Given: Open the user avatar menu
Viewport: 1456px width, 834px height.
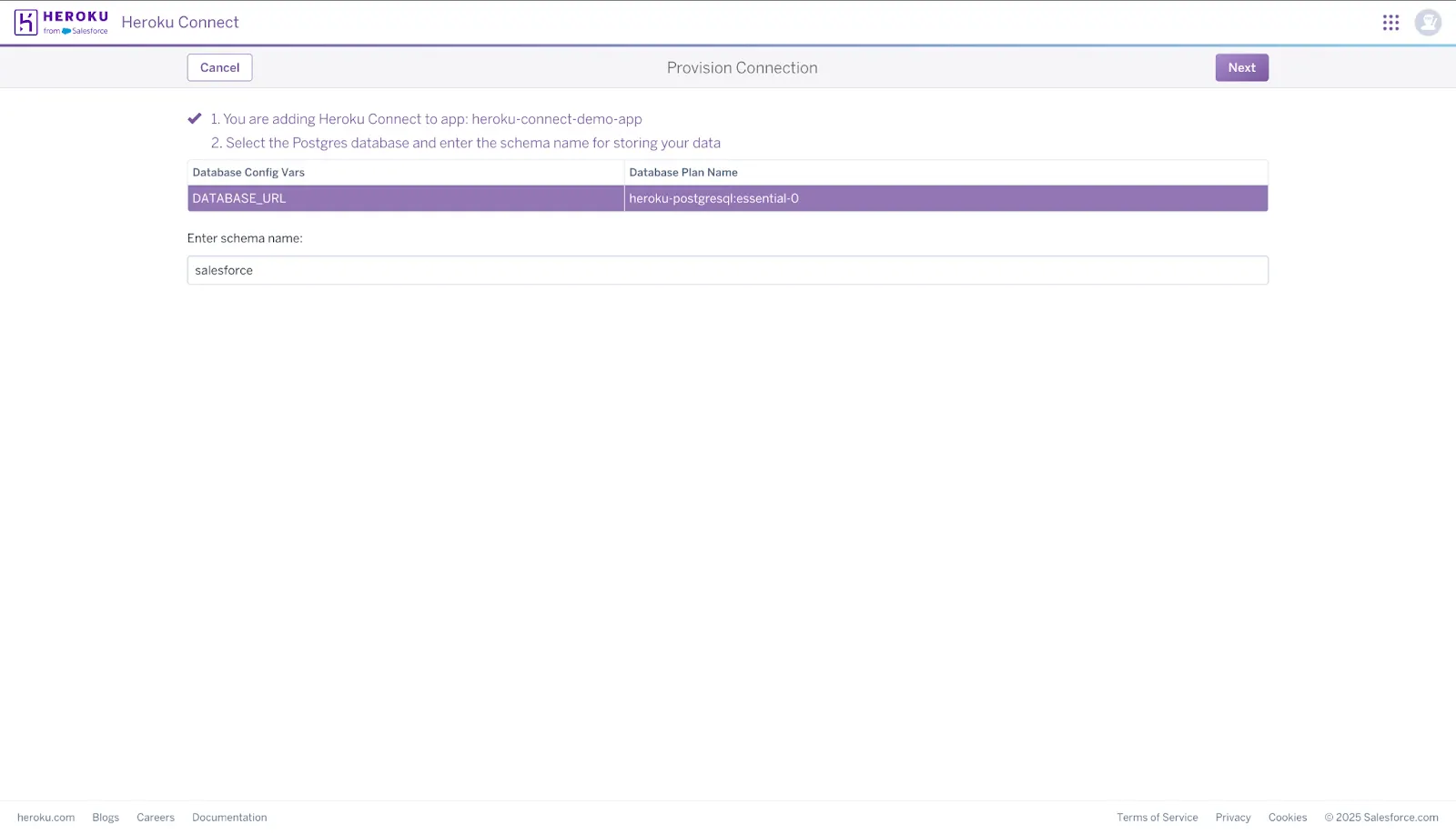Looking at the screenshot, I should pyautogui.click(x=1428, y=22).
